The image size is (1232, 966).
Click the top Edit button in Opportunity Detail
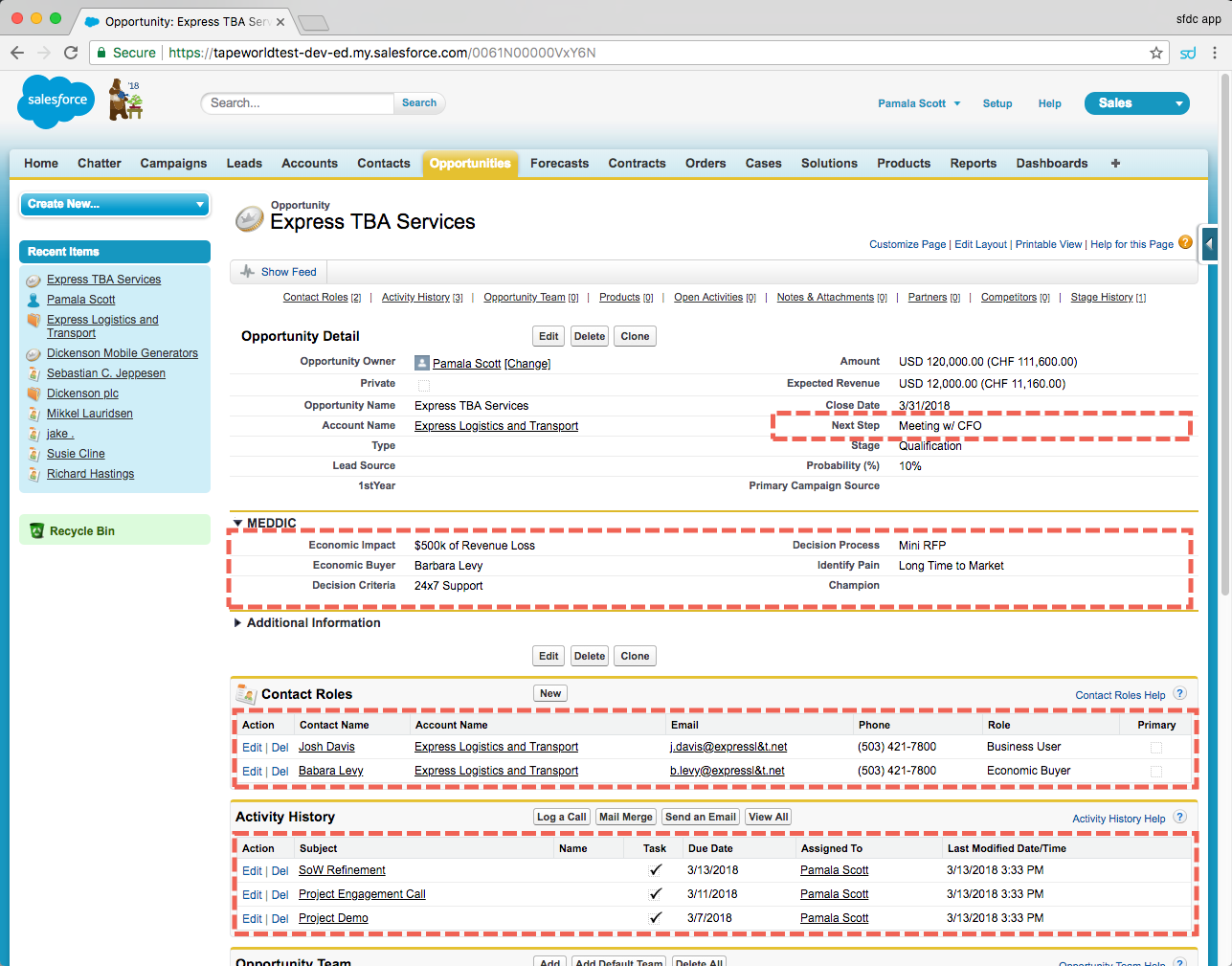point(549,336)
